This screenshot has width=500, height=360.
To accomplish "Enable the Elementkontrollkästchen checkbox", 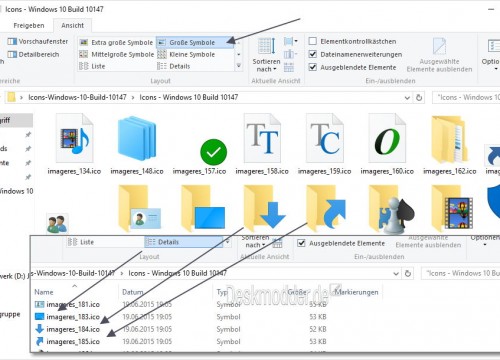I will (313, 41).
